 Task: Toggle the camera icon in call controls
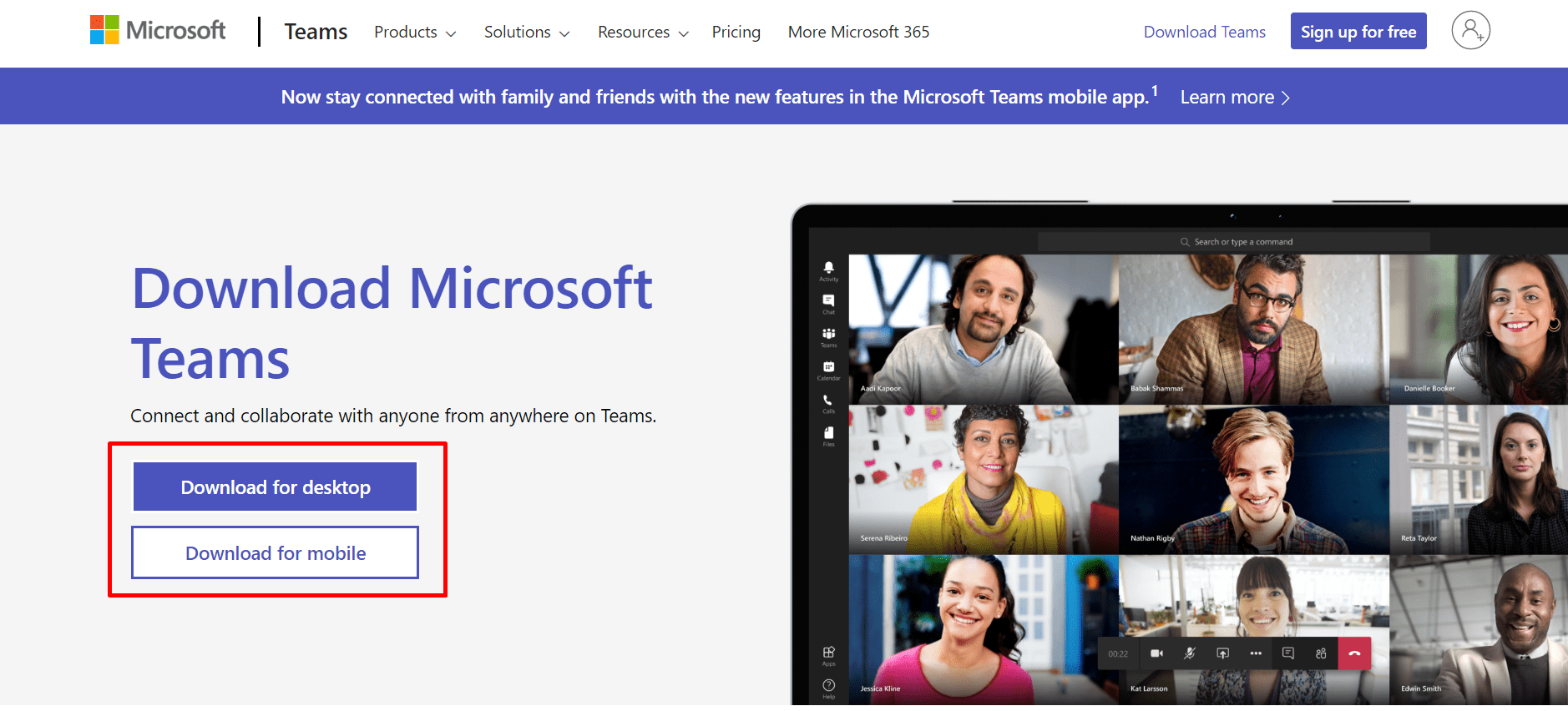[x=1156, y=653]
